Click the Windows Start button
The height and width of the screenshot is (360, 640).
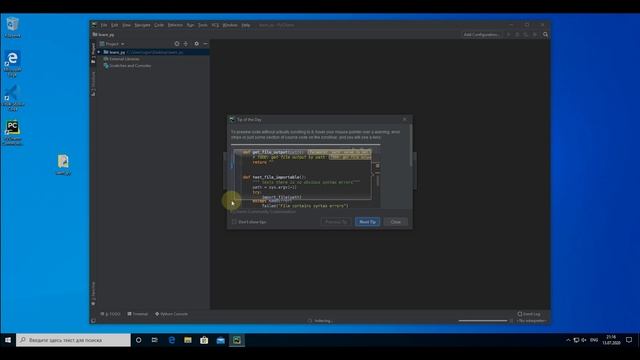8,340
